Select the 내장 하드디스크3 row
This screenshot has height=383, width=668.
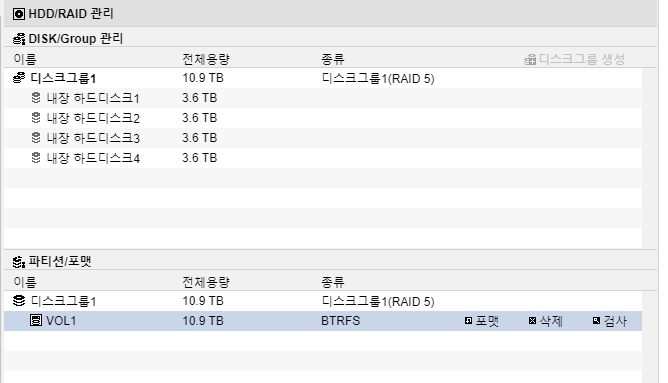coord(323,138)
